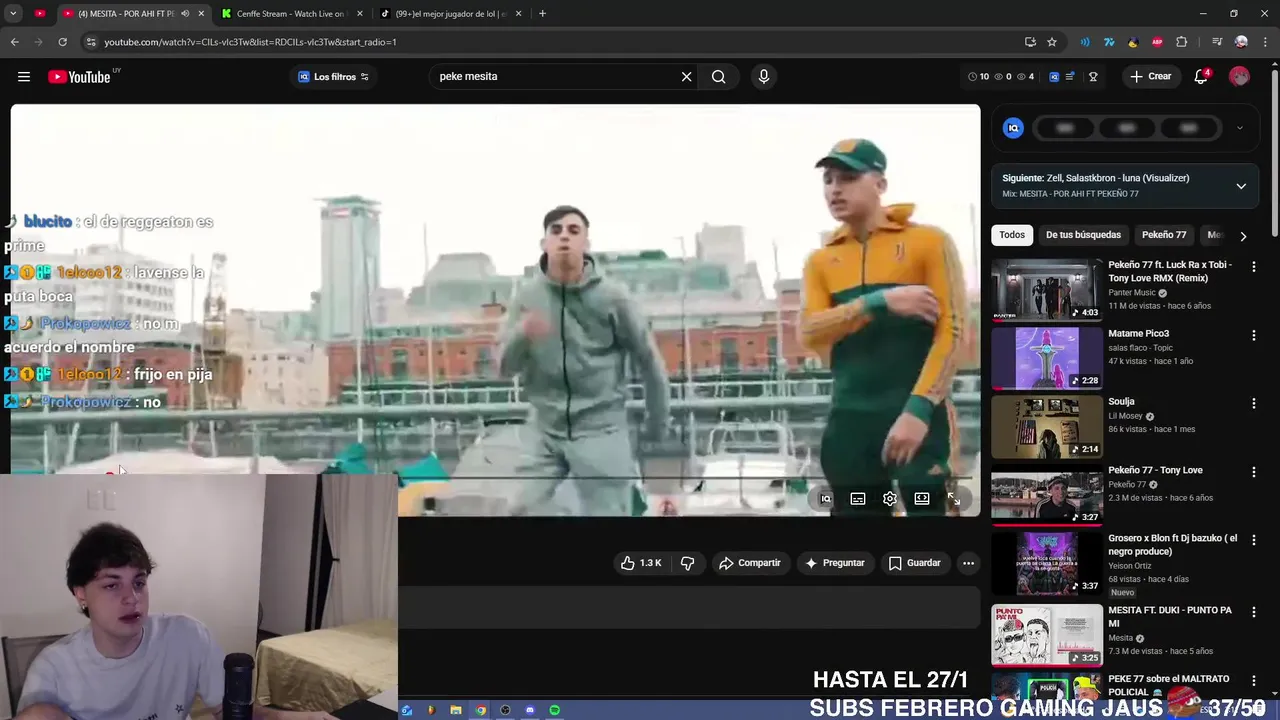
Task: Open options for Pekeño 77 - Tony Love row
Action: tap(1253, 471)
